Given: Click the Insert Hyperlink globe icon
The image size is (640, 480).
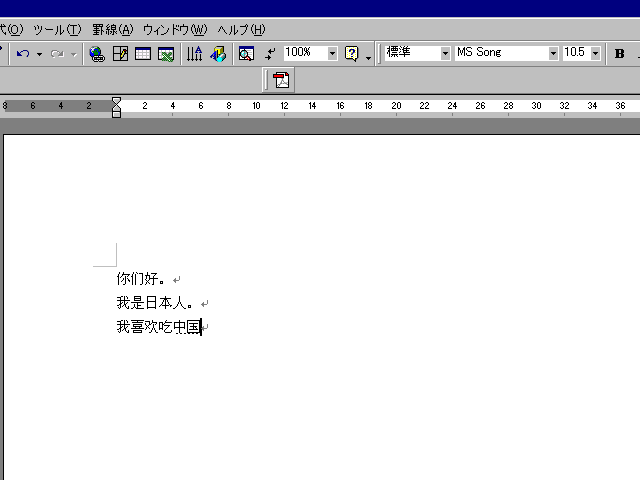Looking at the screenshot, I should [x=97, y=53].
